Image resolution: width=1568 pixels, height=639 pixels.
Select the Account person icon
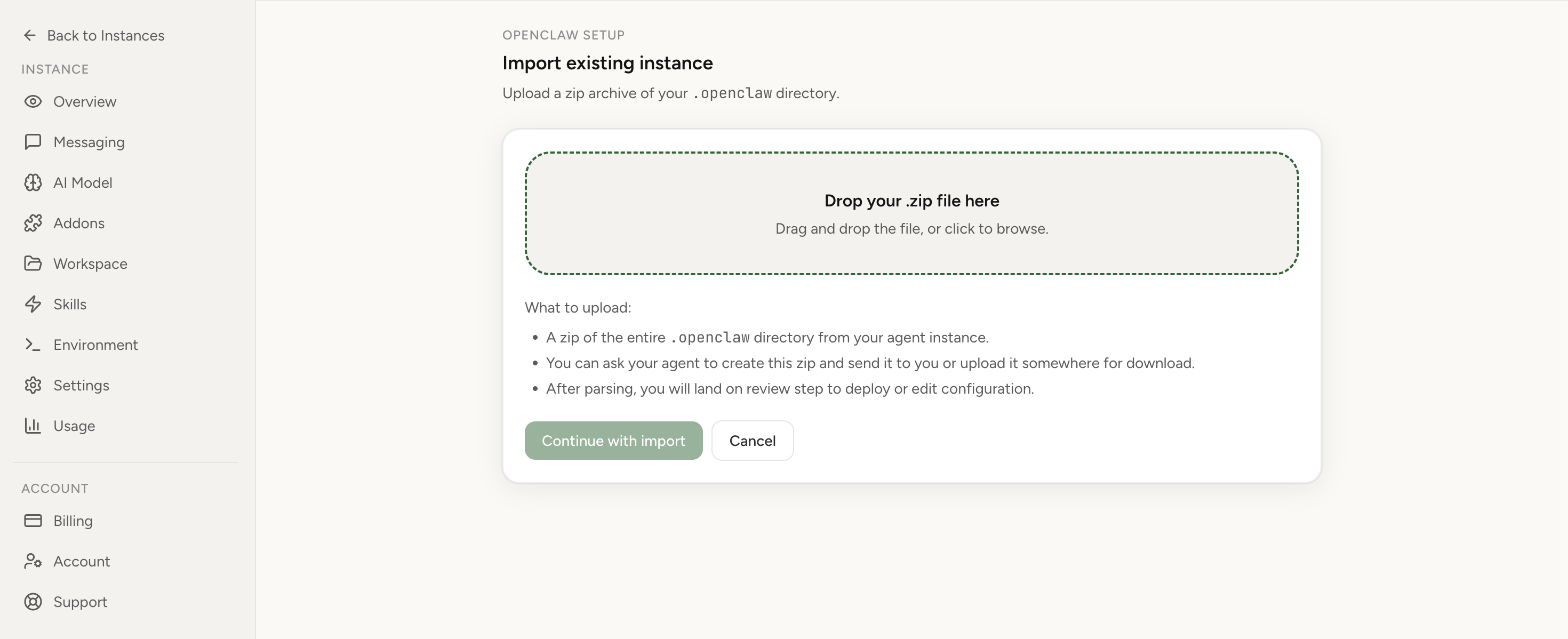pyautogui.click(x=34, y=561)
